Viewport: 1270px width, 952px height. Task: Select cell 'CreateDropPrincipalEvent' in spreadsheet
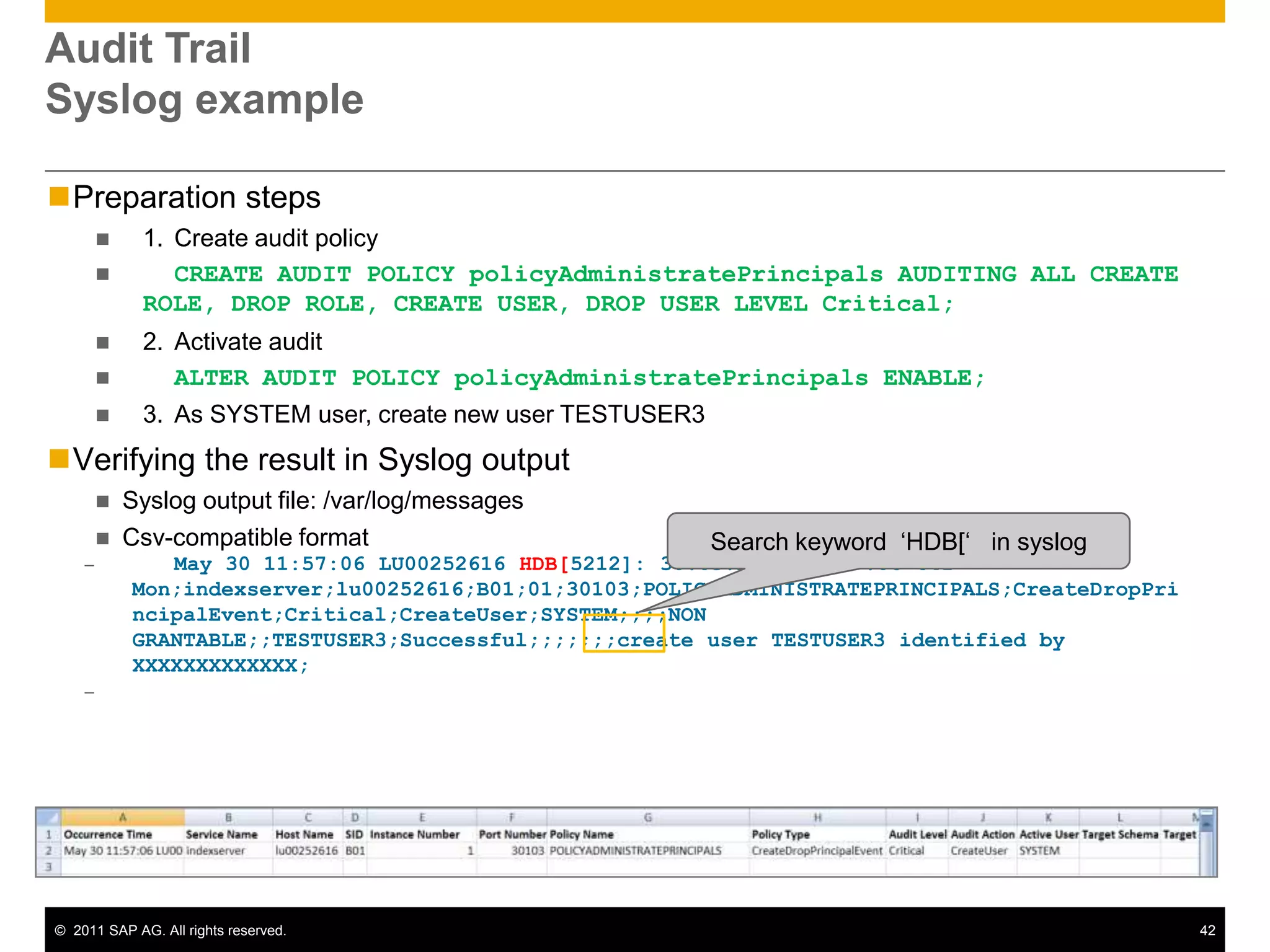pyautogui.click(x=817, y=850)
